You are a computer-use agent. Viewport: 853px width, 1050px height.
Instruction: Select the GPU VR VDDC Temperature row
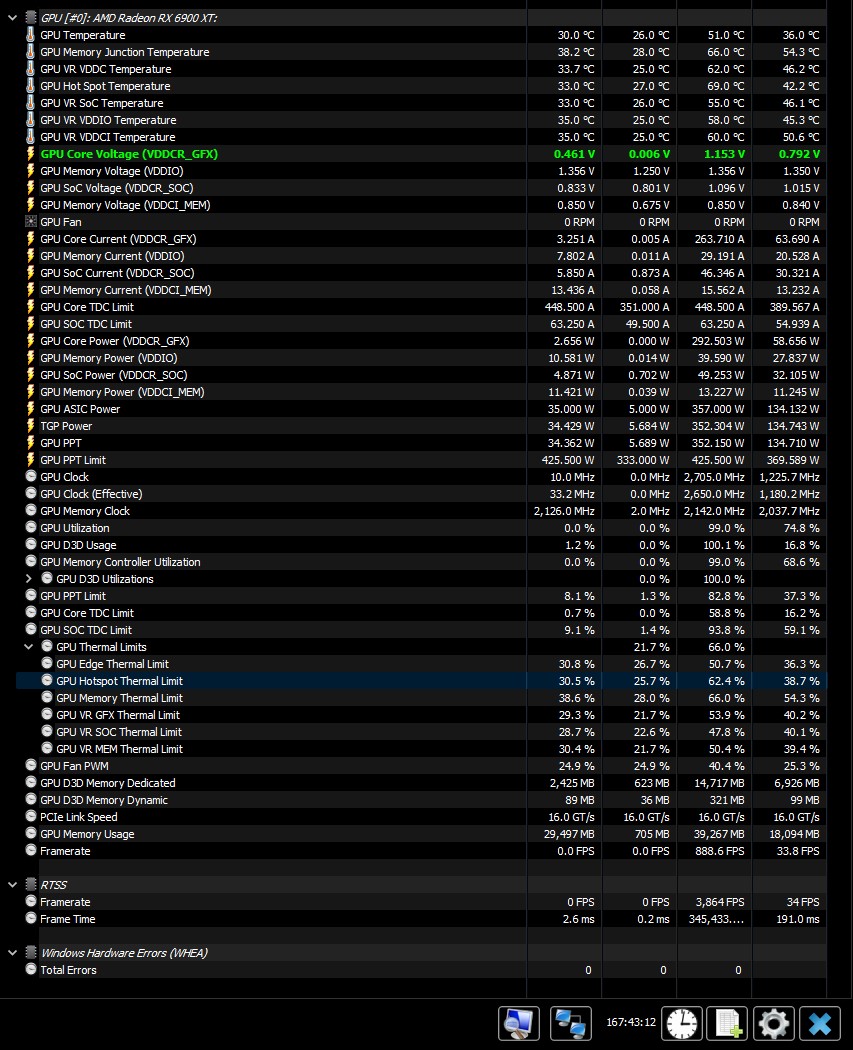pos(422,69)
